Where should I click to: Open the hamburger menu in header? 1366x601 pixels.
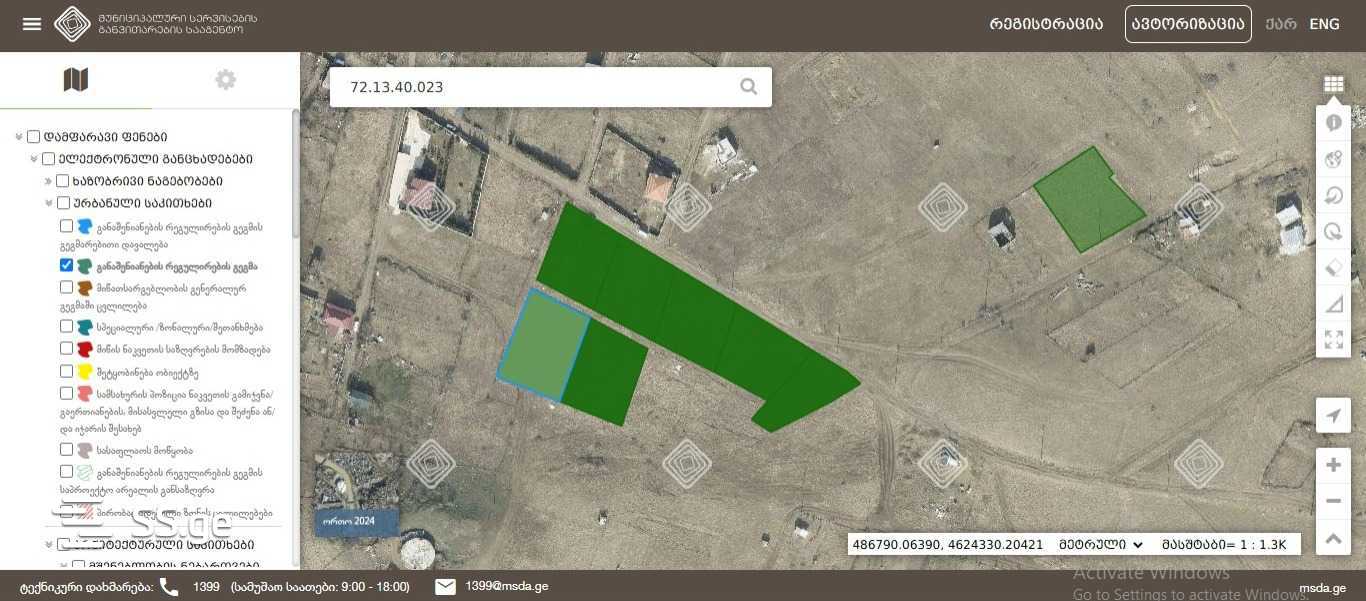[x=32, y=24]
